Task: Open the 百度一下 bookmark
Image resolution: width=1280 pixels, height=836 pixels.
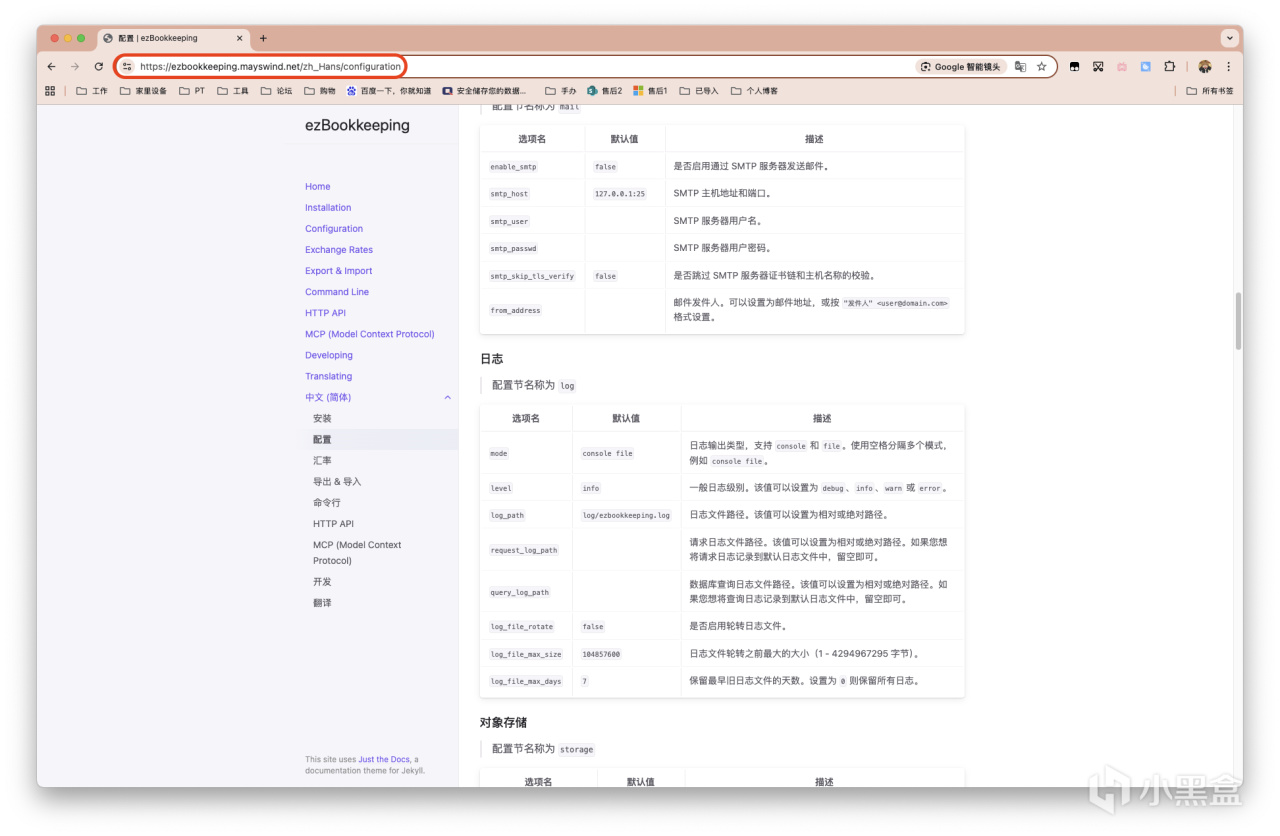Action: [x=389, y=91]
